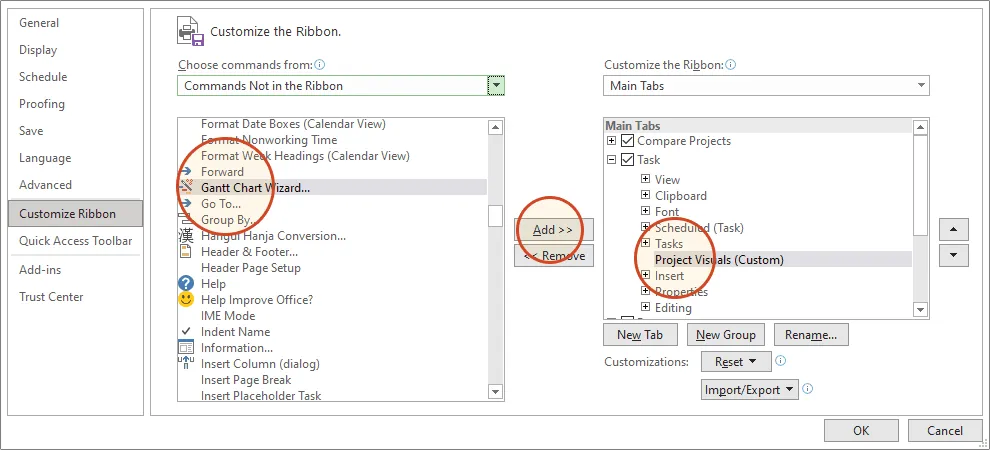The image size is (990, 450).
Task: Click the Go To arrow icon
Action: 186,204
